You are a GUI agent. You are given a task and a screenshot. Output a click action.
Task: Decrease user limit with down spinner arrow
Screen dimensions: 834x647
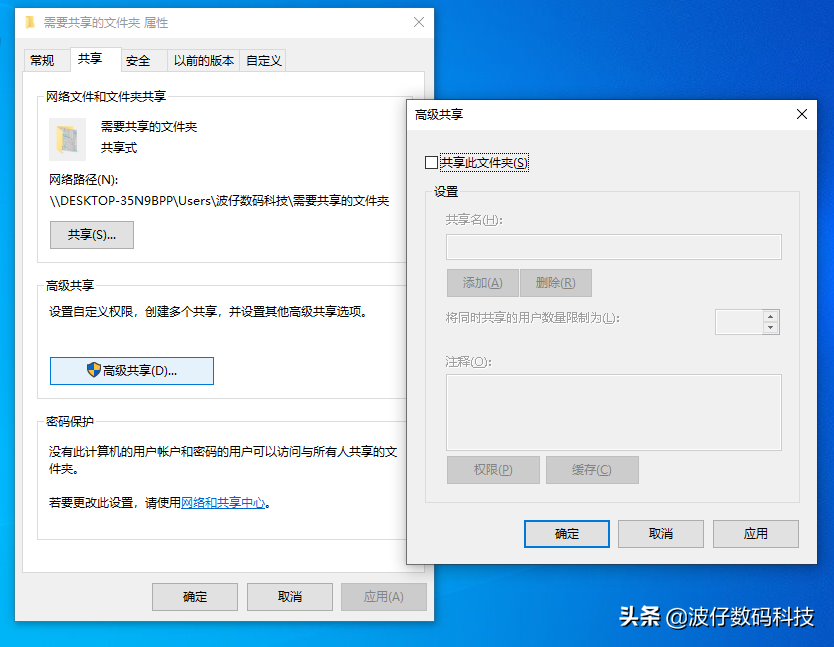[771, 328]
